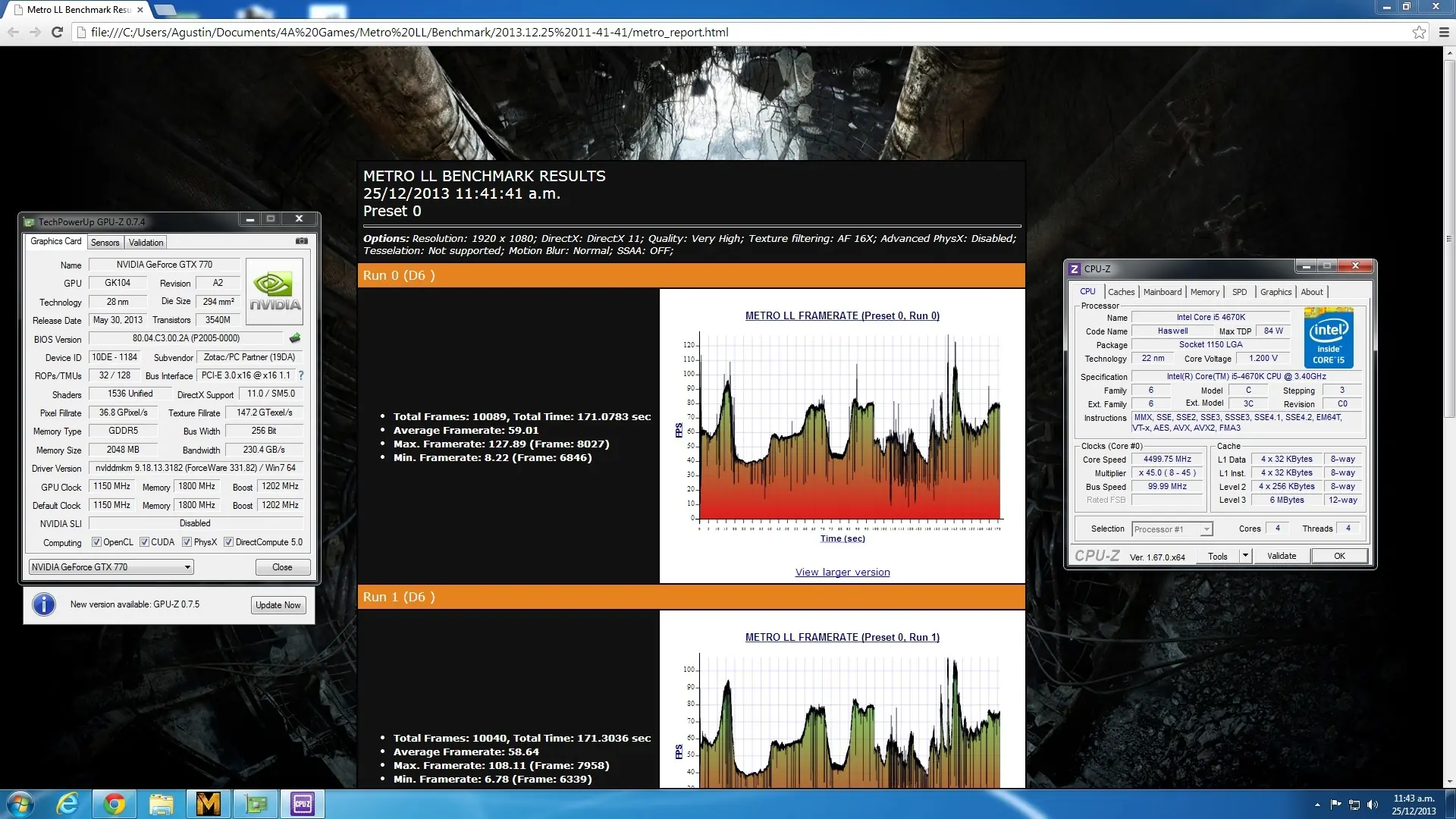Close the Metro LL Benchmark Results tab
Image resolution: width=1456 pixels, height=819 pixels.
(x=140, y=10)
